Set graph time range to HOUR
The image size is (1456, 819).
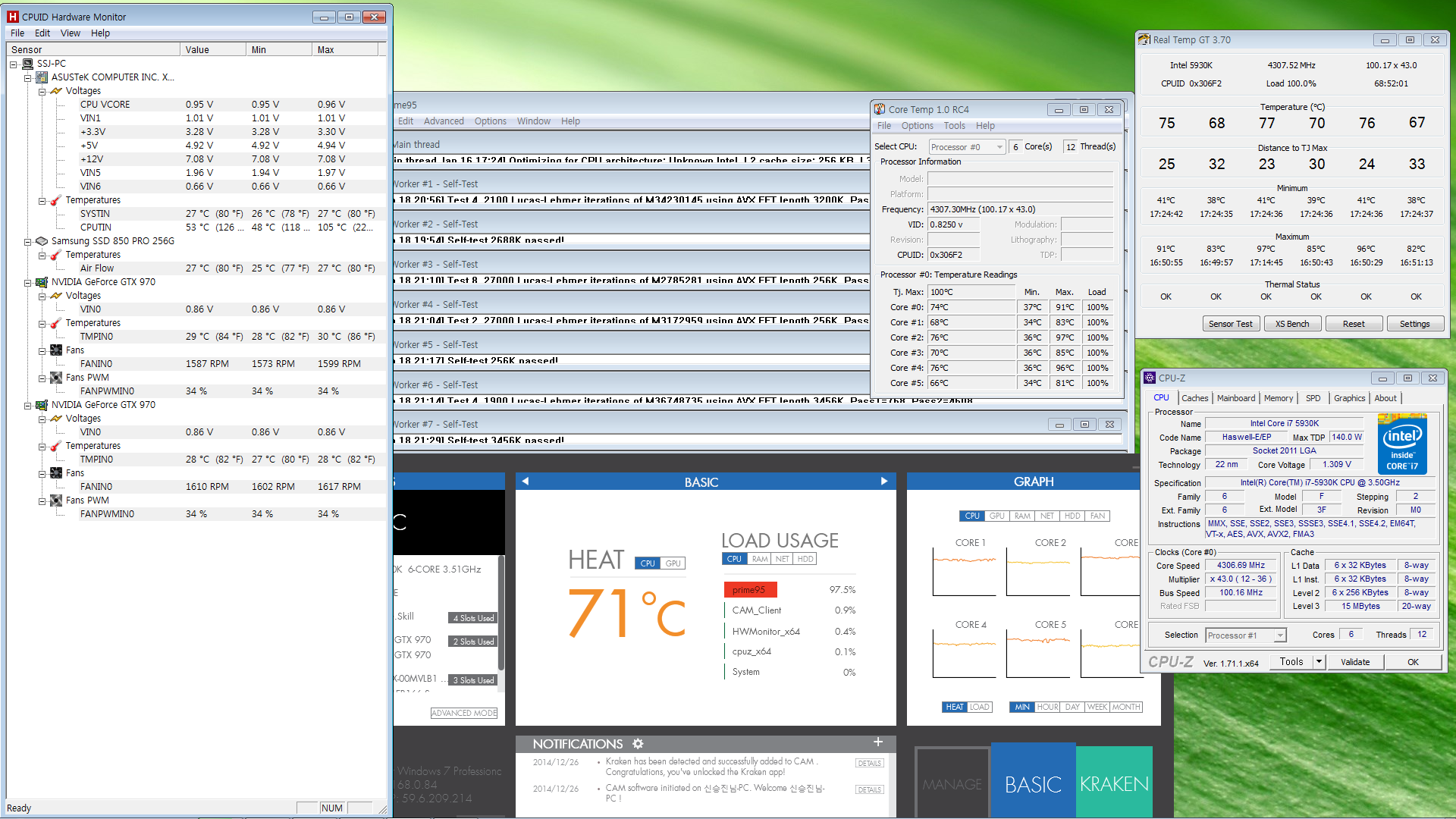click(x=1047, y=707)
